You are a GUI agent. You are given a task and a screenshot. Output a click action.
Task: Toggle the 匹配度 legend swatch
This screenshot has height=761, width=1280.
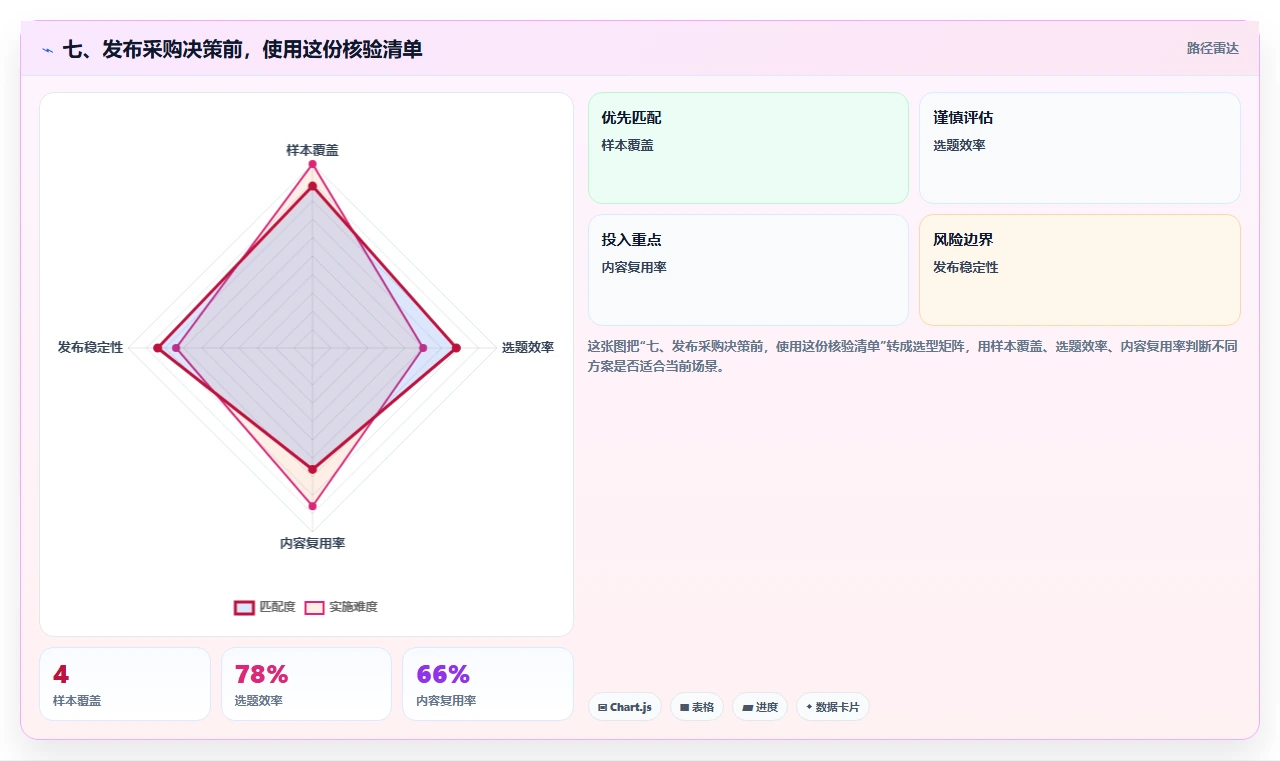coord(245,607)
